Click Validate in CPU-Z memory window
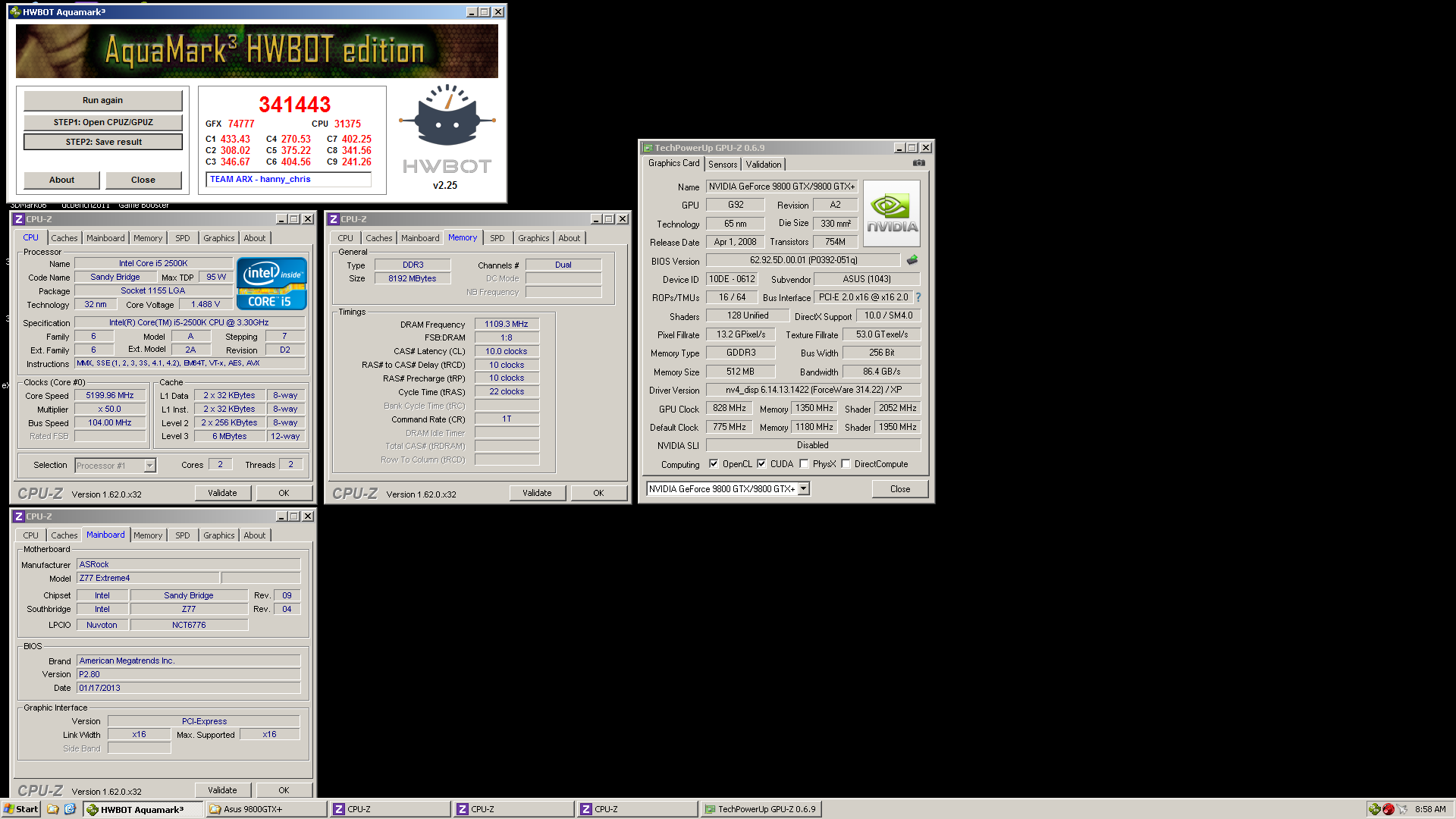Viewport: 1456px width, 819px height. click(x=537, y=493)
